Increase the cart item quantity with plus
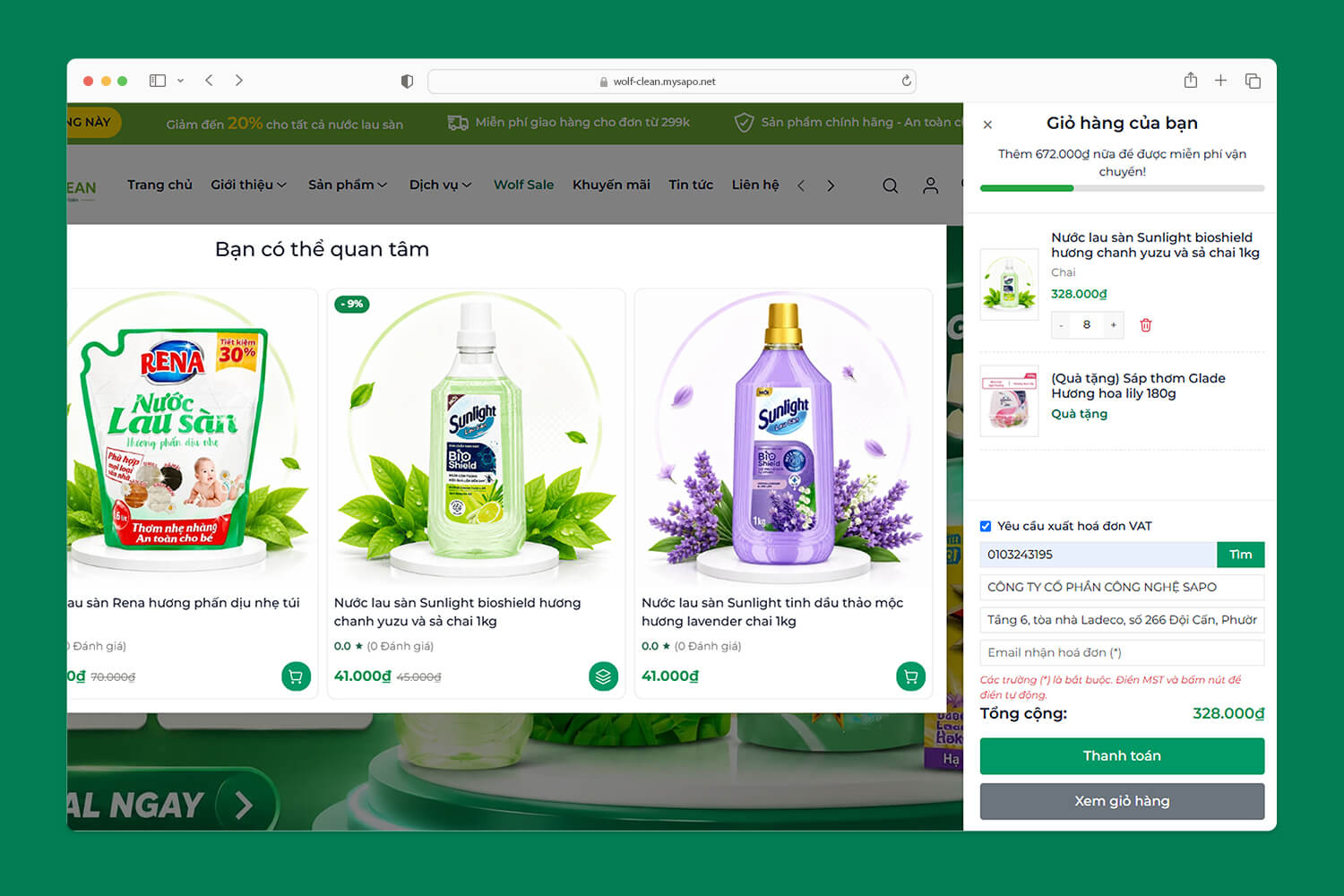Screen dimensions: 1344x896 (x=1113, y=325)
